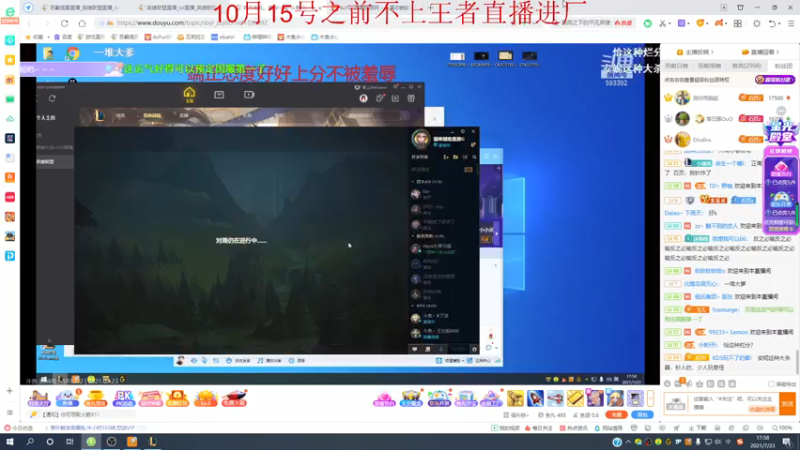Screen dimensions: 800x450
Task: Open the extensions grid icon in browser toolbar
Action: tap(738, 23)
